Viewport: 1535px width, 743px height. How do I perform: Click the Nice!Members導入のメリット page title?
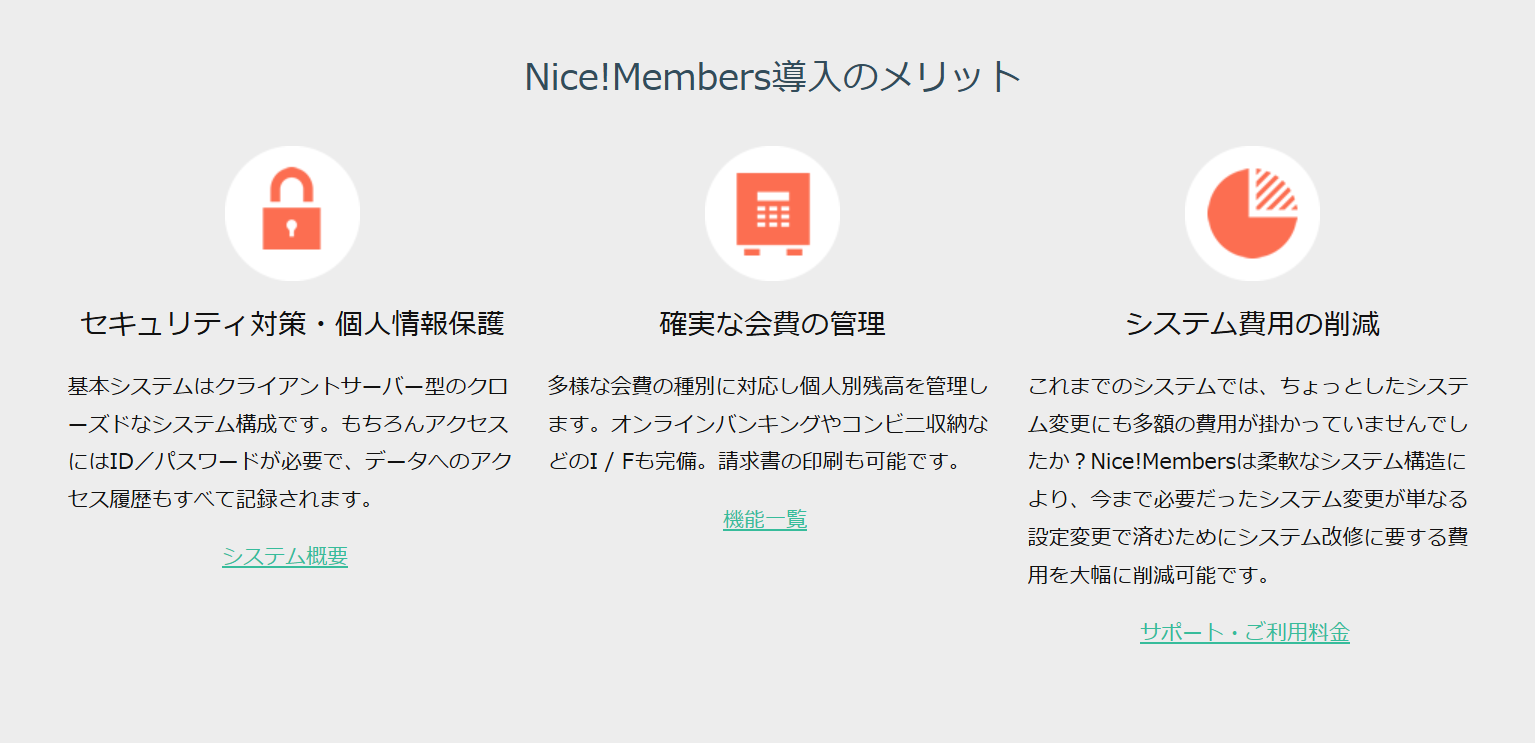(772, 77)
